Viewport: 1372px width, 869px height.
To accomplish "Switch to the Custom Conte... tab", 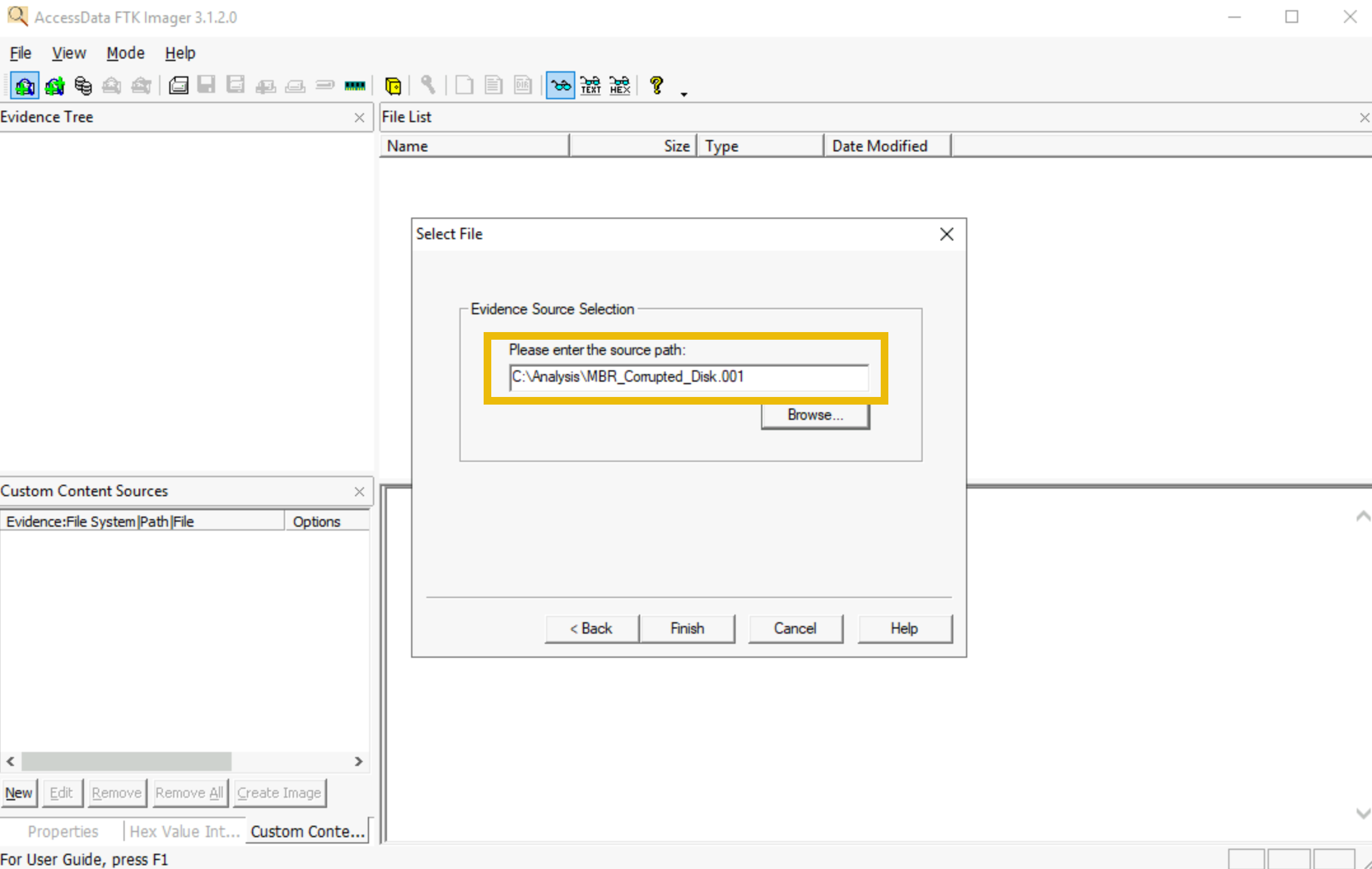I will pyautogui.click(x=307, y=831).
